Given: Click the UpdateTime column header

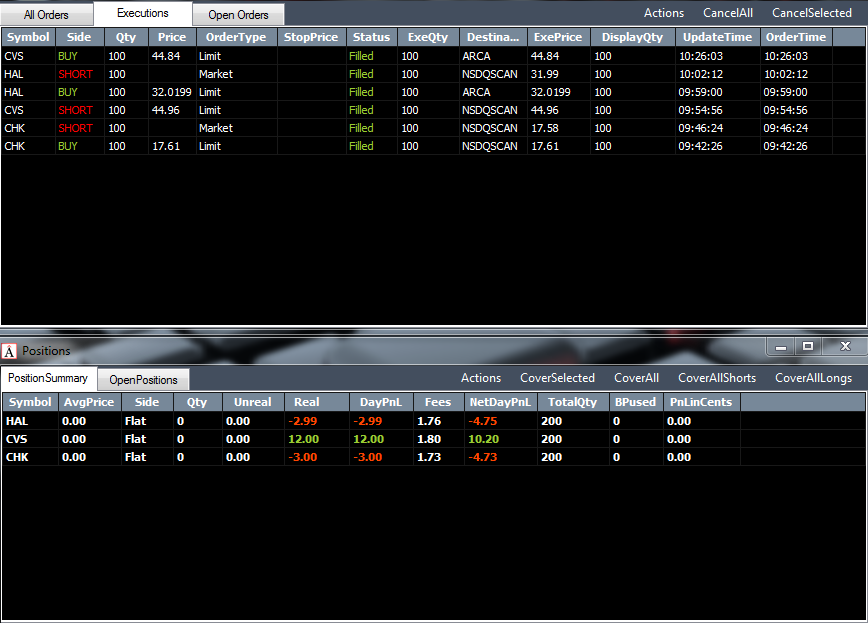Looking at the screenshot, I should pyautogui.click(x=717, y=37).
